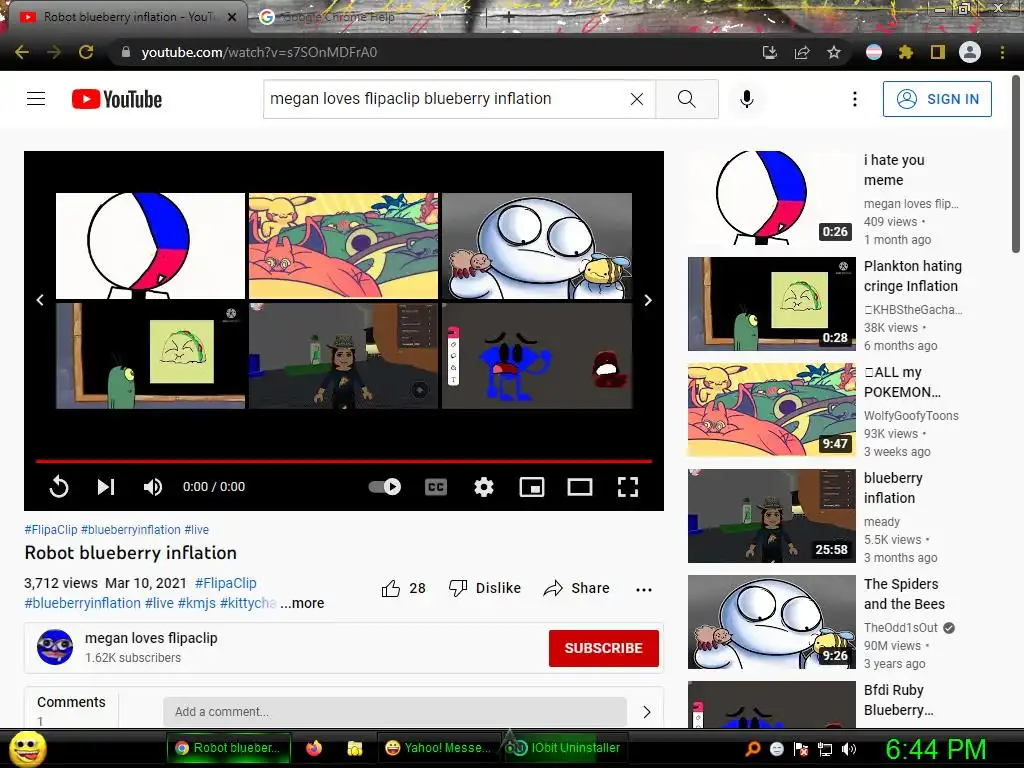Open 'The Spiders and the Bees' thumbnail
The width and height of the screenshot is (1024, 768).
point(771,622)
